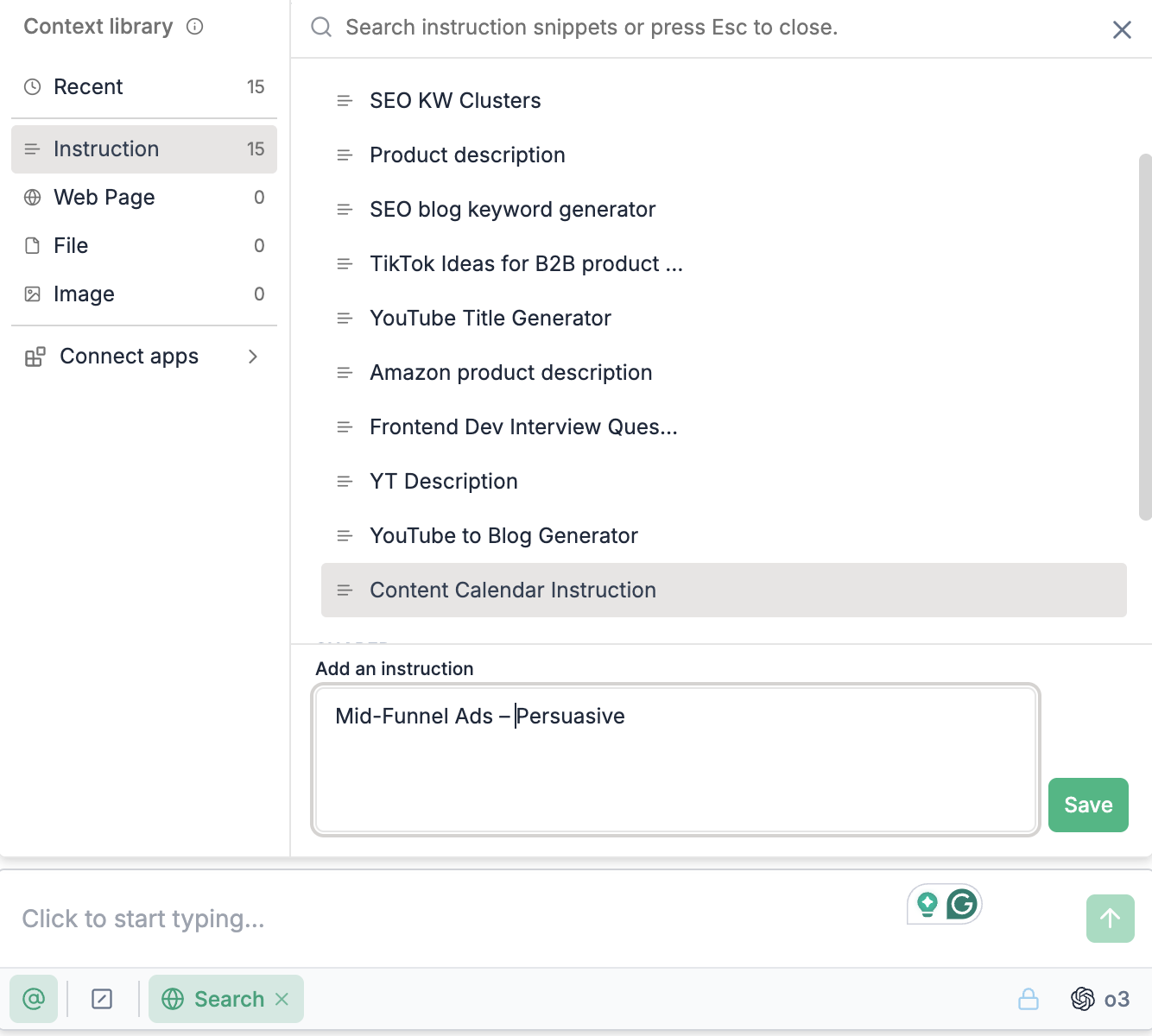Save the new instruction

point(1088,805)
